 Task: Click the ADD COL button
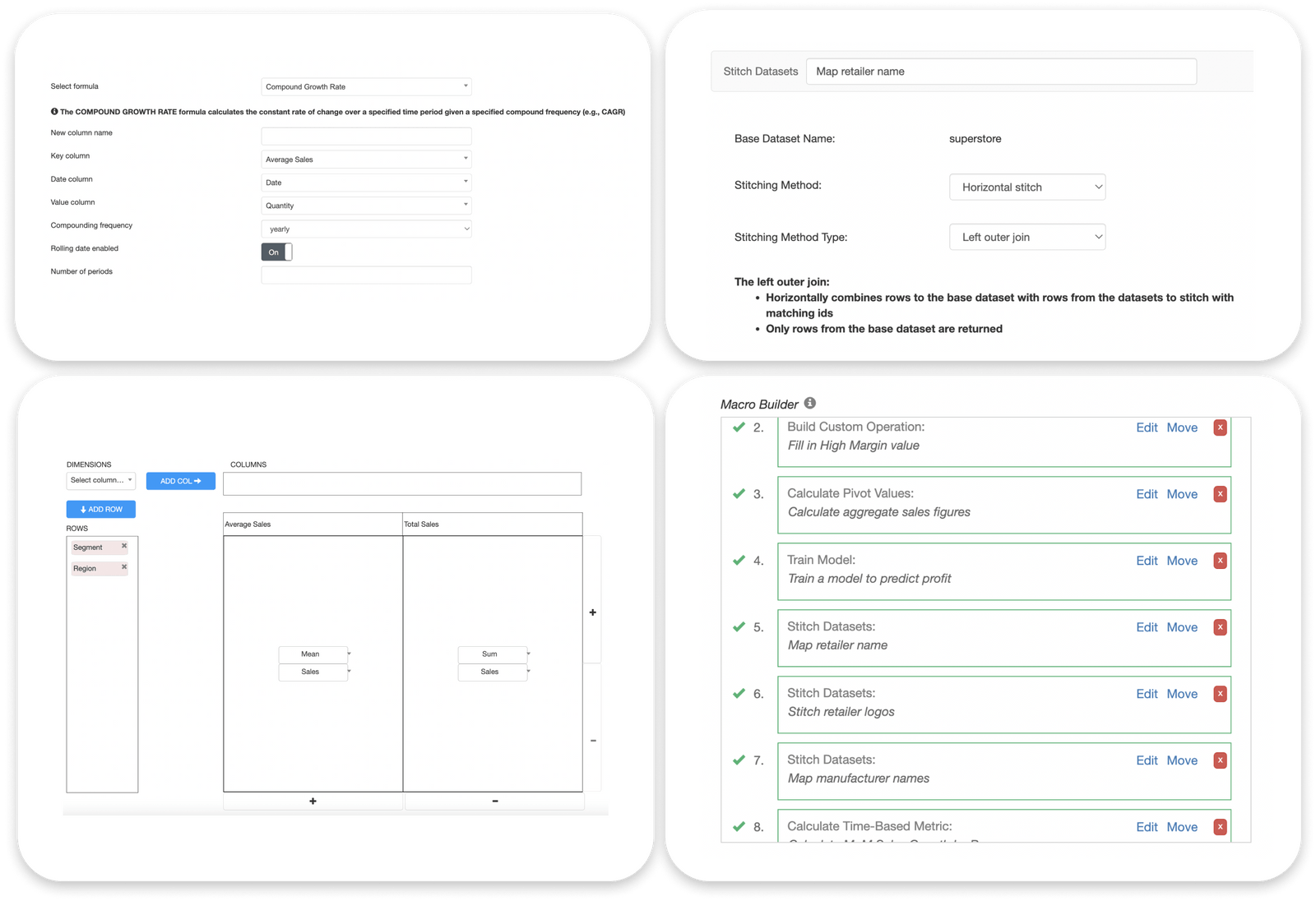[181, 481]
